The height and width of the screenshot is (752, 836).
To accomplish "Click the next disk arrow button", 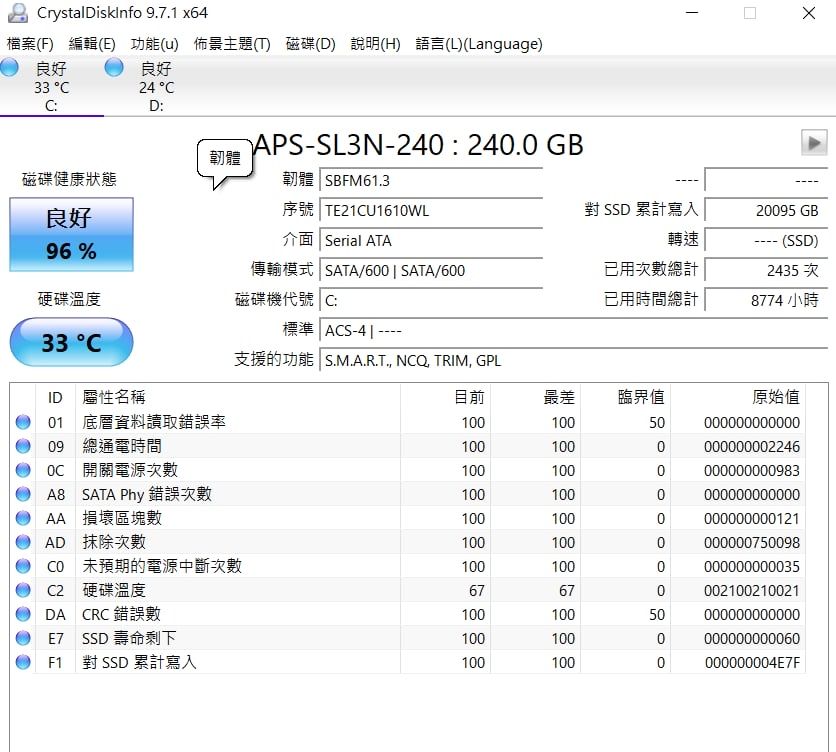I will 814,143.
